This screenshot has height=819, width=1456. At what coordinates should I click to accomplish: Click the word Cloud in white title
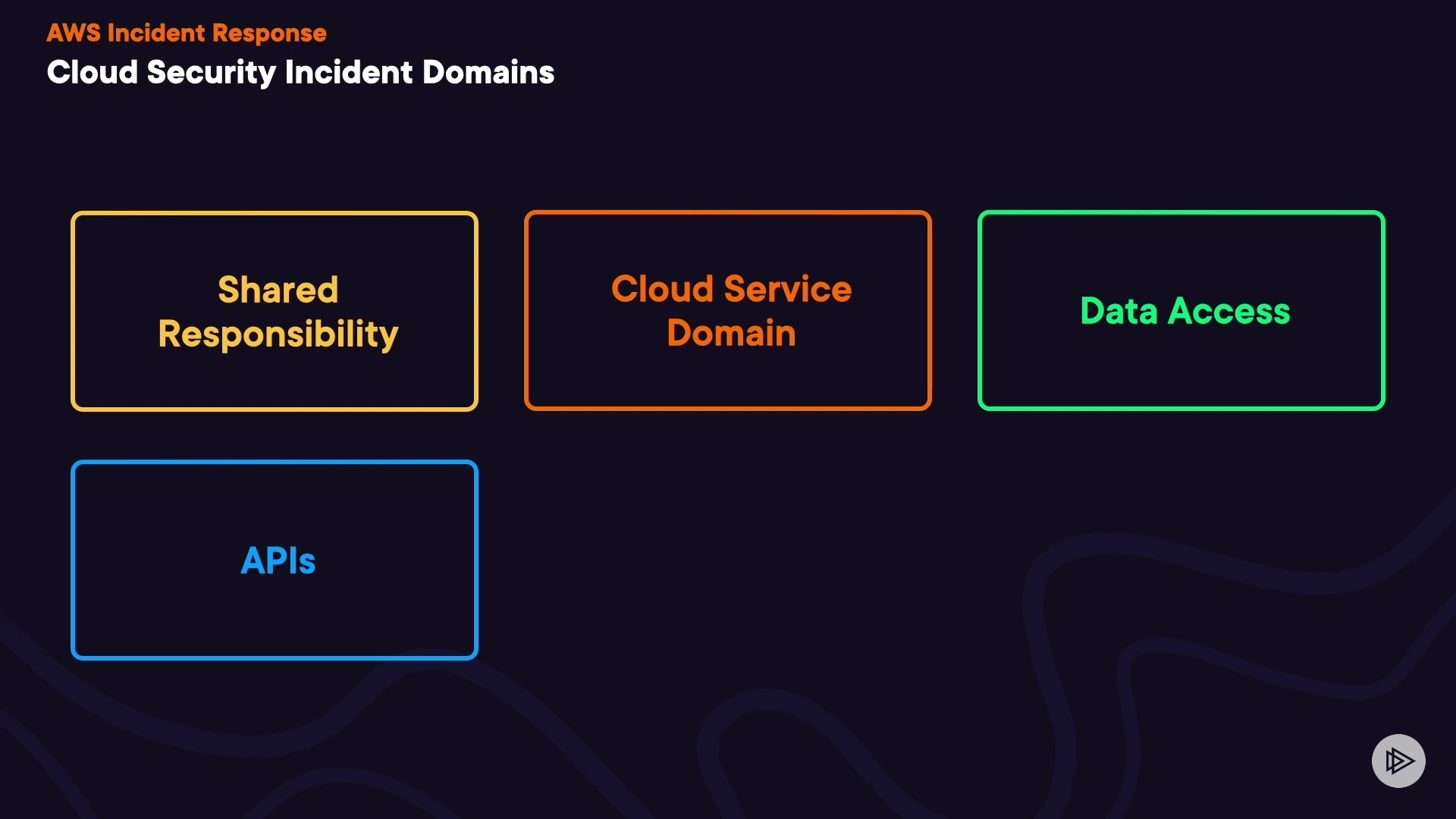coord(93,73)
